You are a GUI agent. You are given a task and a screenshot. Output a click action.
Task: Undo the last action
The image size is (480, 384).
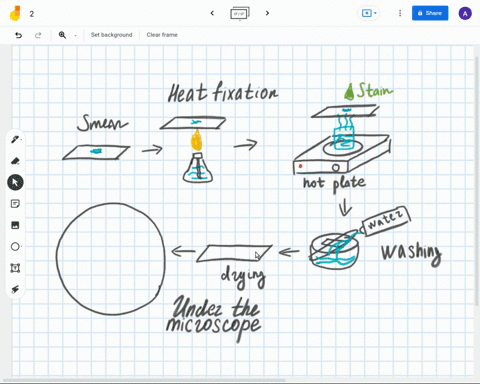[x=18, y=35]
